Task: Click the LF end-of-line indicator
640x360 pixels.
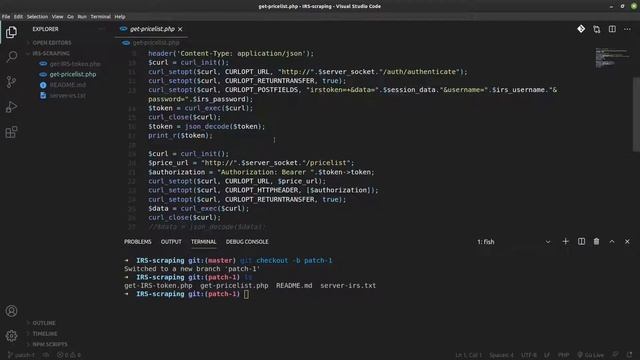Action: (x=547, y=355)
